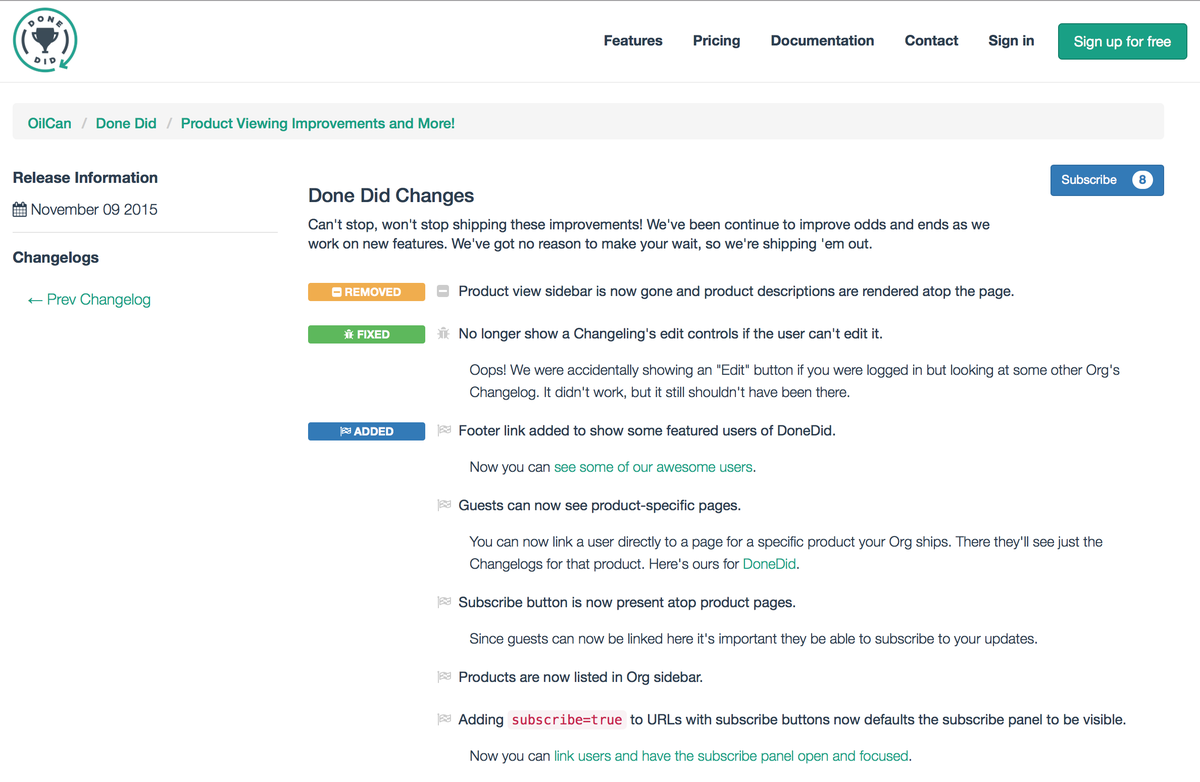Open the DoneDid product link
1200x782 pixels.
[770, 564]
